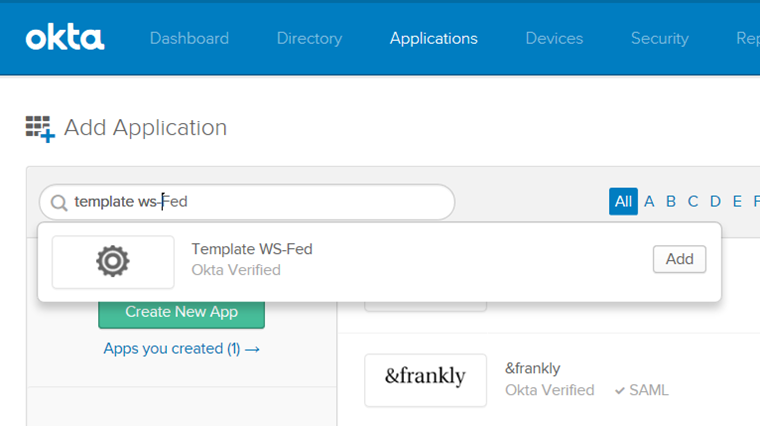Click the application search field
760x426 pixels.
pyautogui.click(x=247, y=202)
